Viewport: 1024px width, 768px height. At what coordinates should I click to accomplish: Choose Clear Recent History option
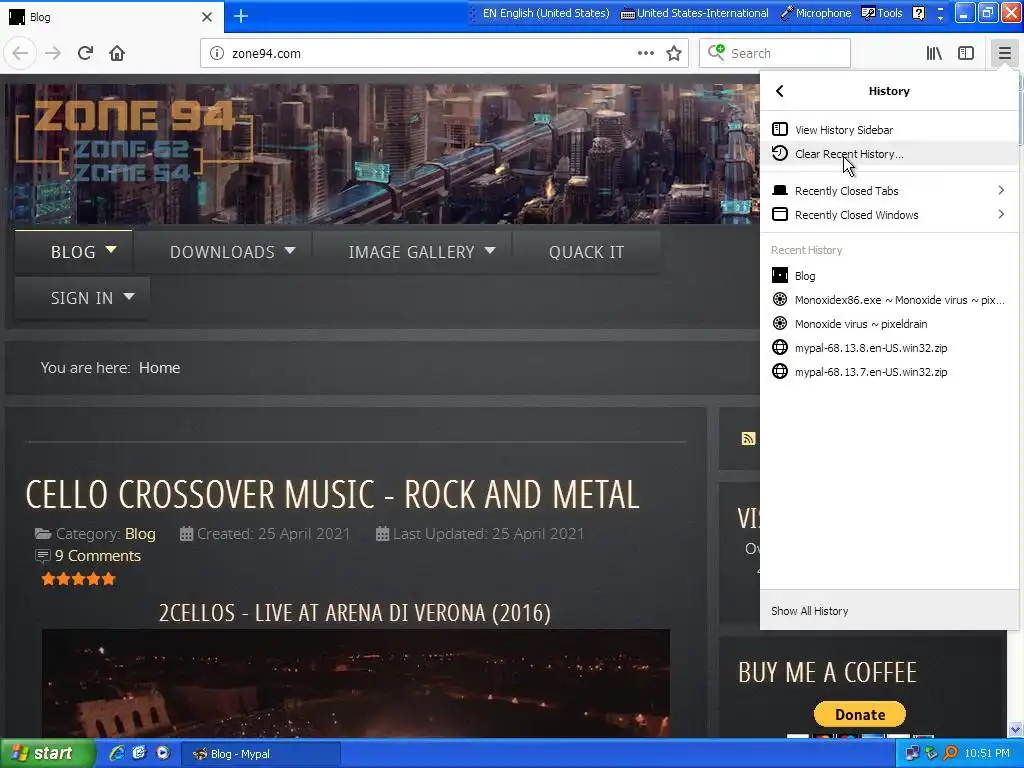tap(889, 154)
